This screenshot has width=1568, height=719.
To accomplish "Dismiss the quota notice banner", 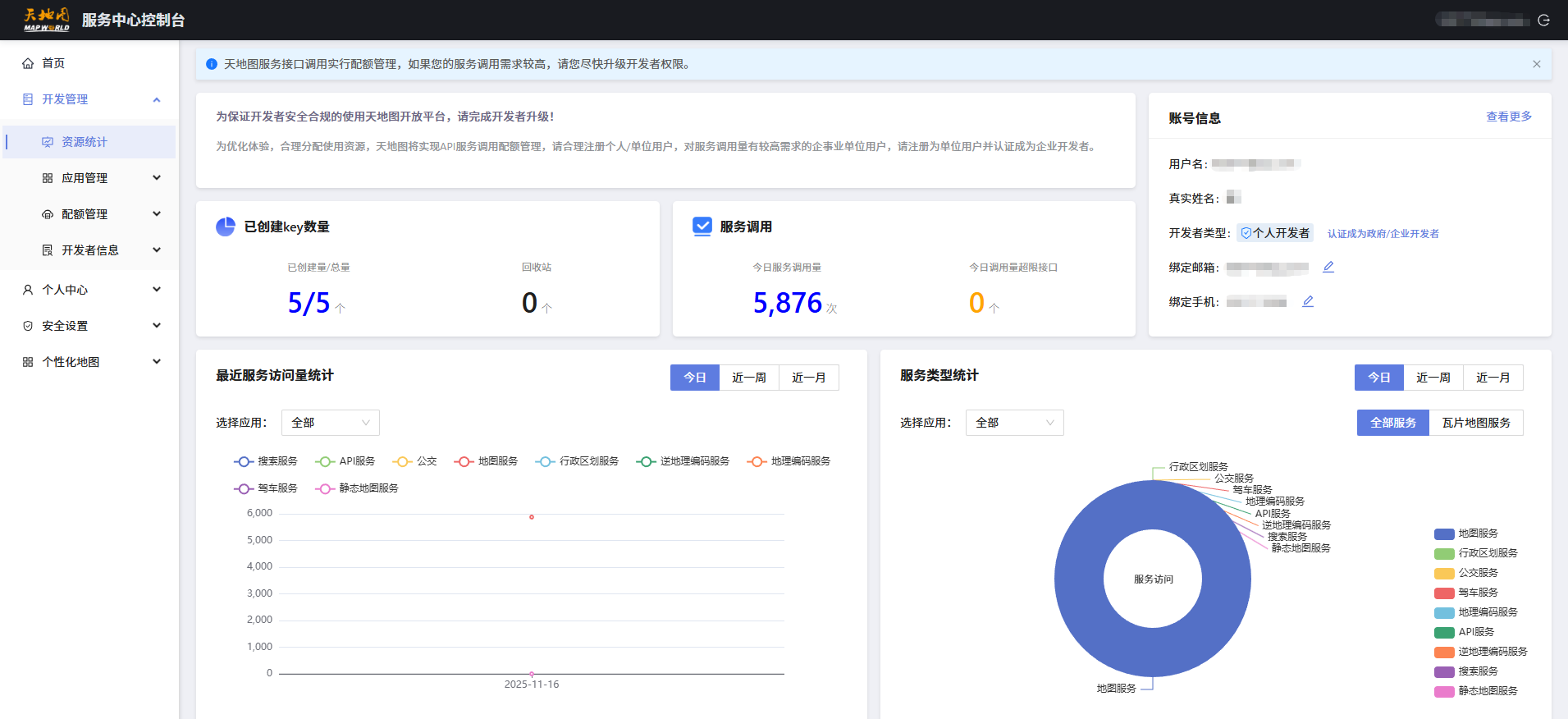I will coord(1536,64).
